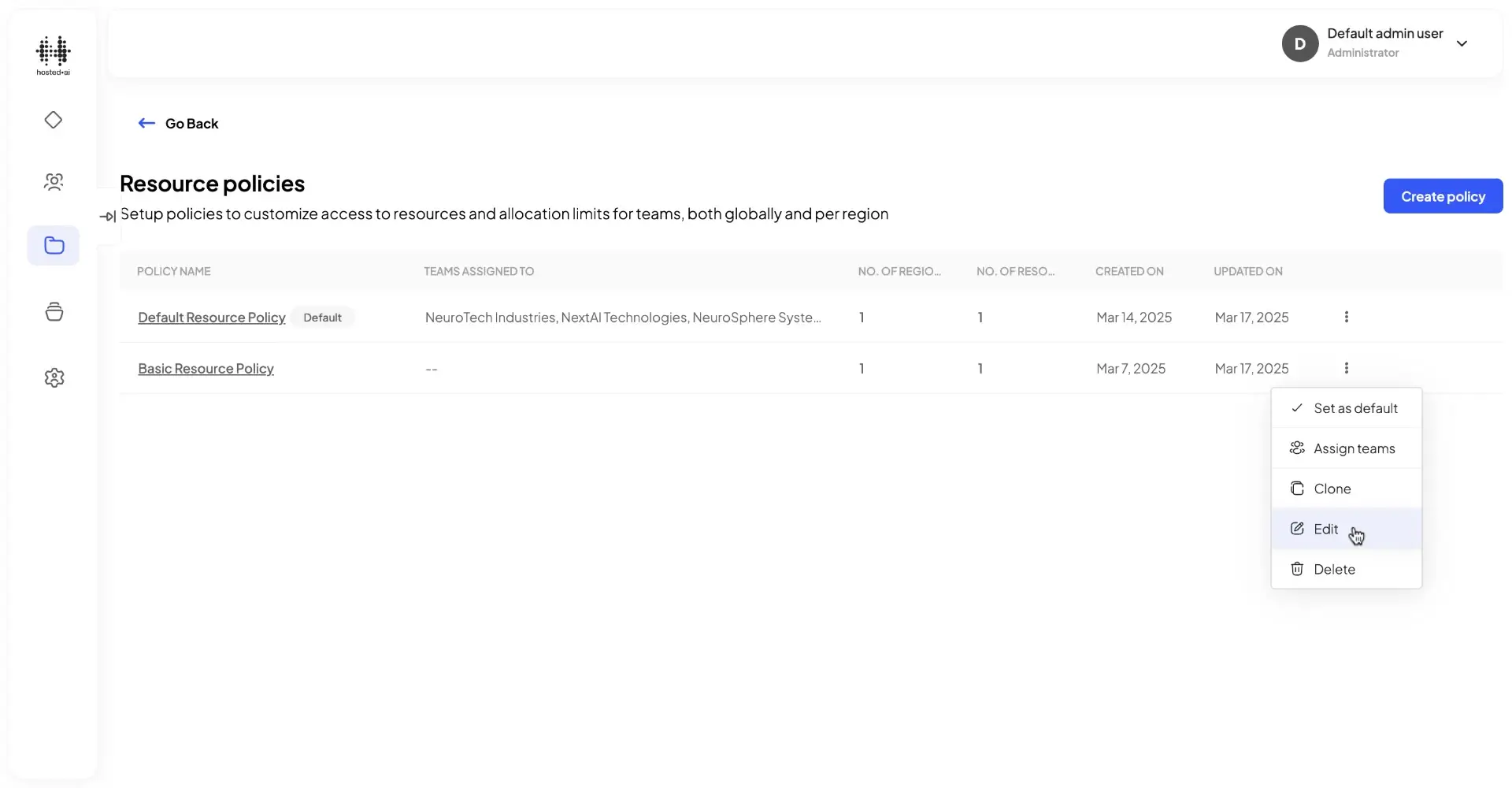Viewport: 1512px width, 788px height.
Task: Expand the Default admin user account menu
Action: (x=1462, y=43)
